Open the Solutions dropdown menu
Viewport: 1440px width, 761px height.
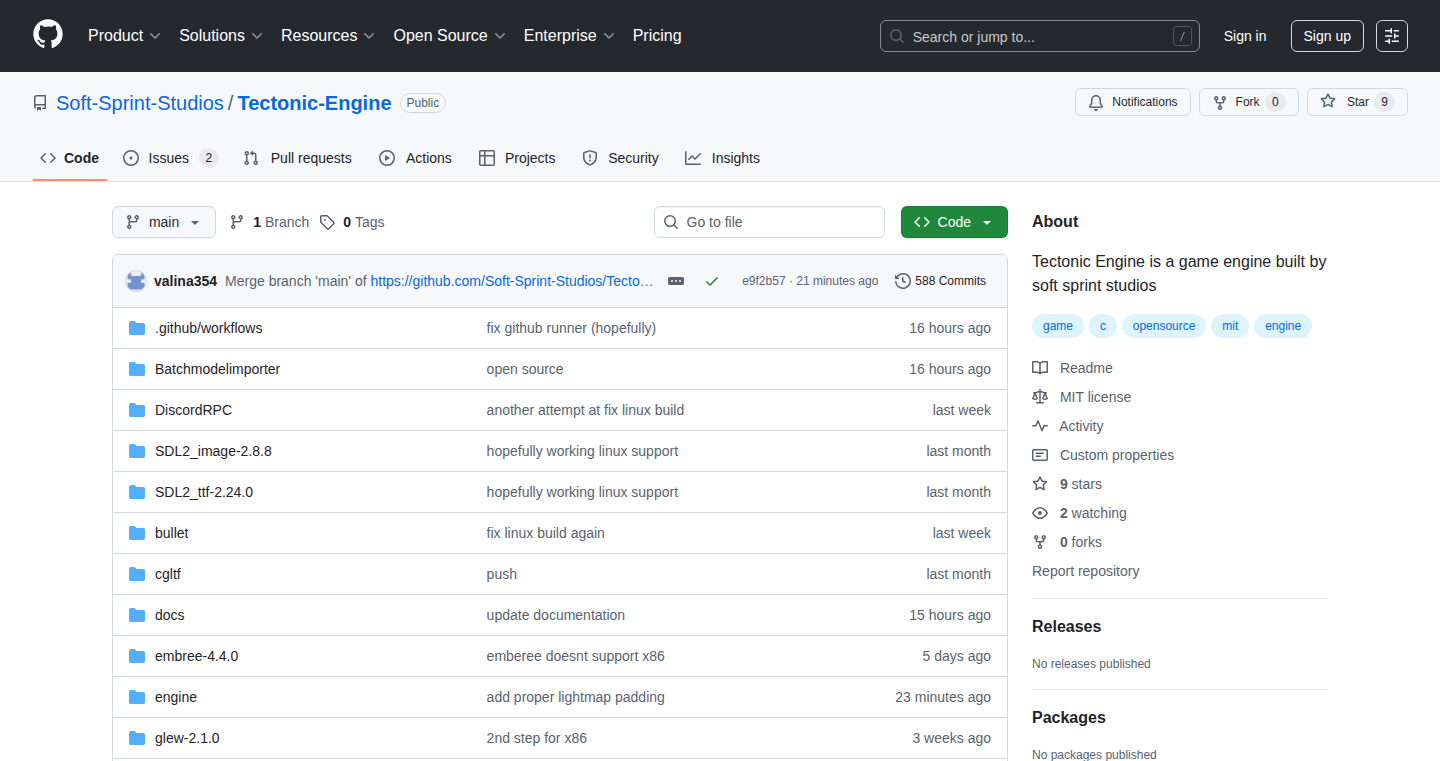(x=221, y=35)
